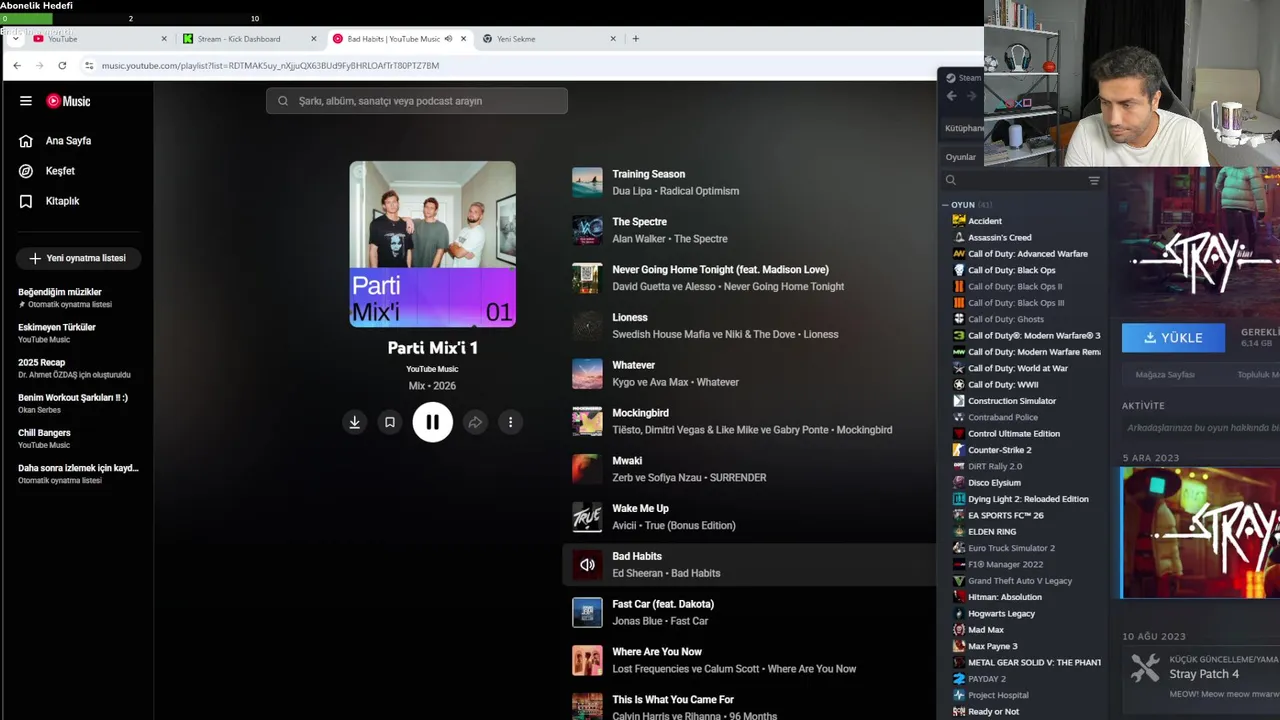Screen dimensions: 1280x720
Task: Collapse the OYUN category in Steam
Action: (945, 205)
